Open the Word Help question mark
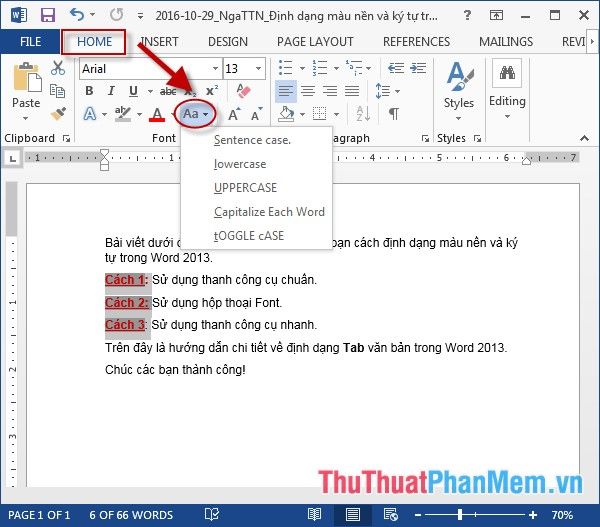This screenshot has height=527, width=600. coord(467,15)
